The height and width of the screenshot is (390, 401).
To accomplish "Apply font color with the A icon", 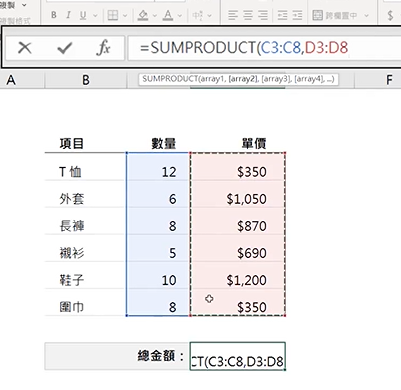I will coord(168,15).
